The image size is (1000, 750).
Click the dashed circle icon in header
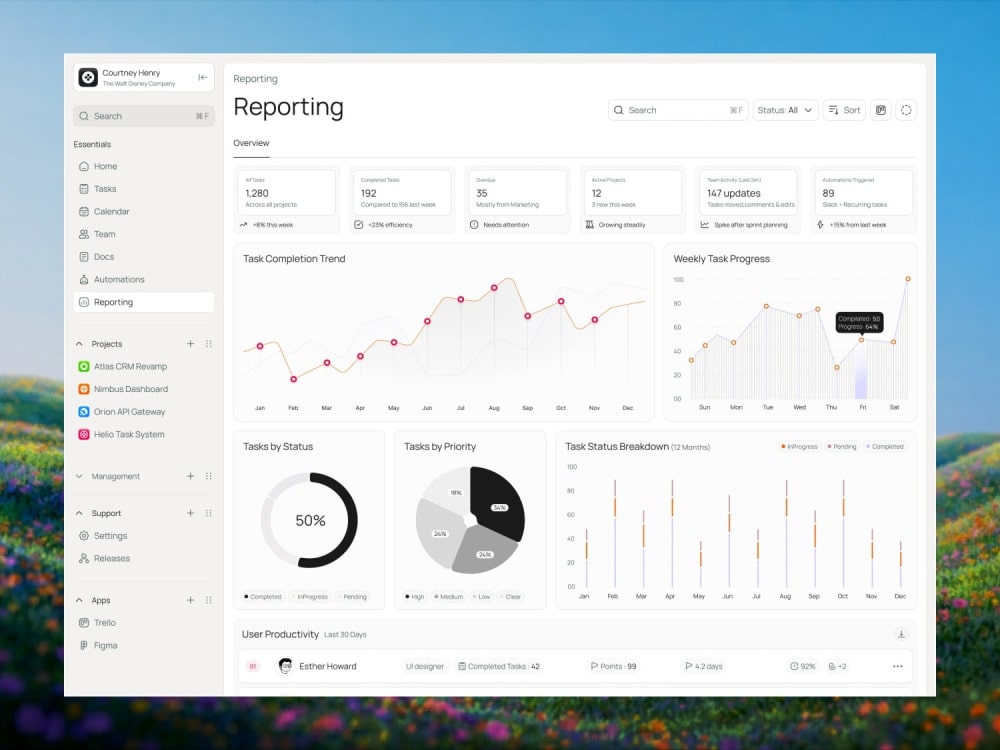906,110
